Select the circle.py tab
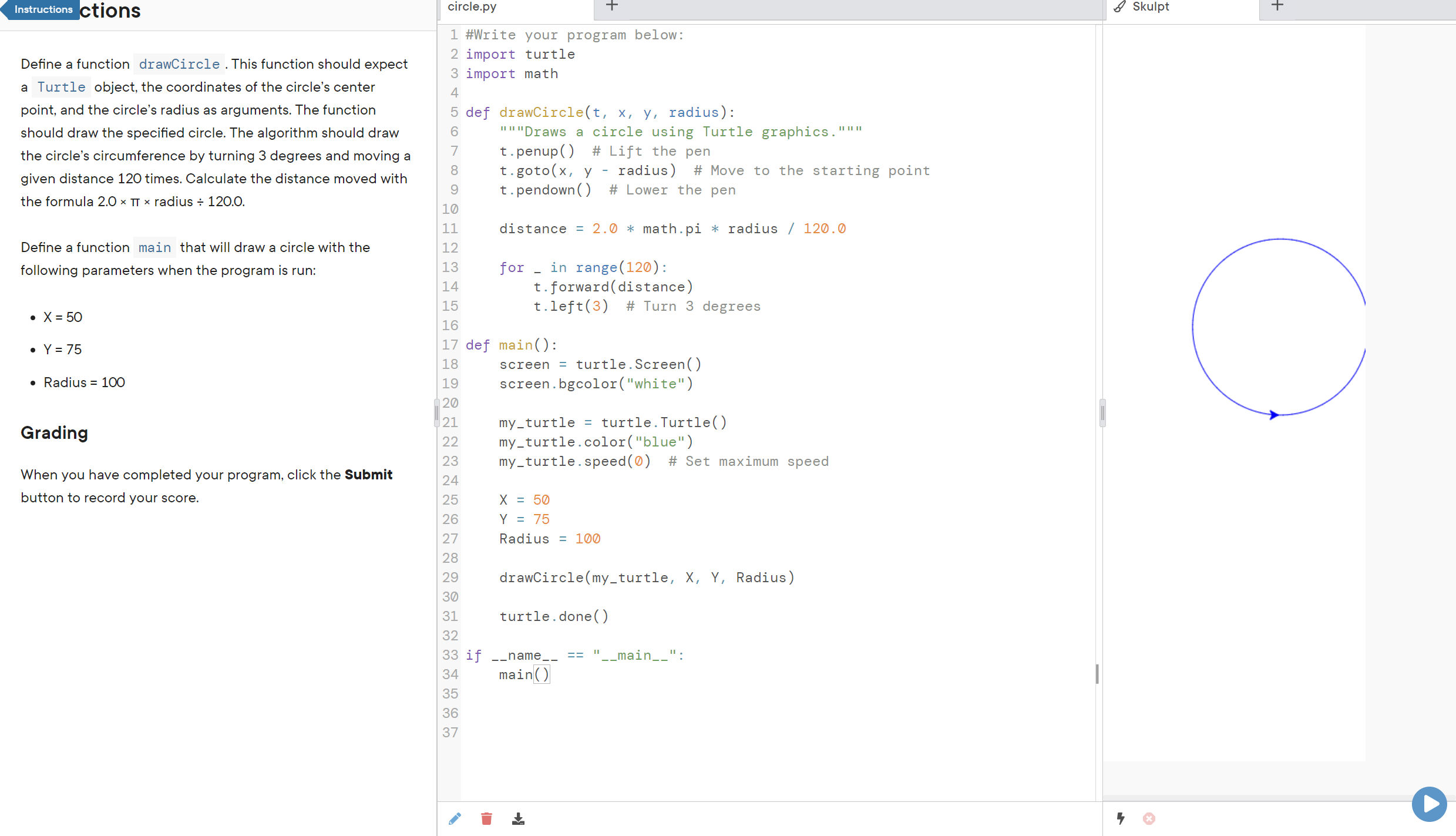The width and height of the screenshot is (1456, 836). (470, 6)
